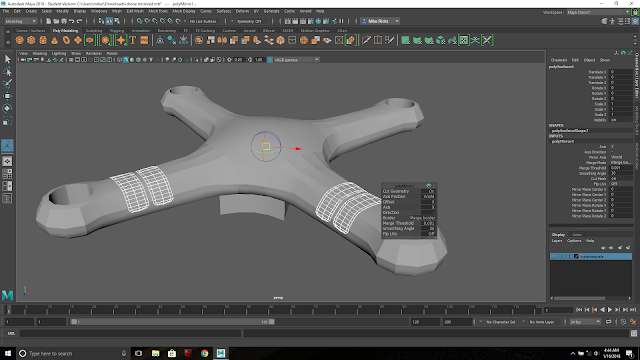Open the Symmetry Off dropdown

tap(252, 21)
